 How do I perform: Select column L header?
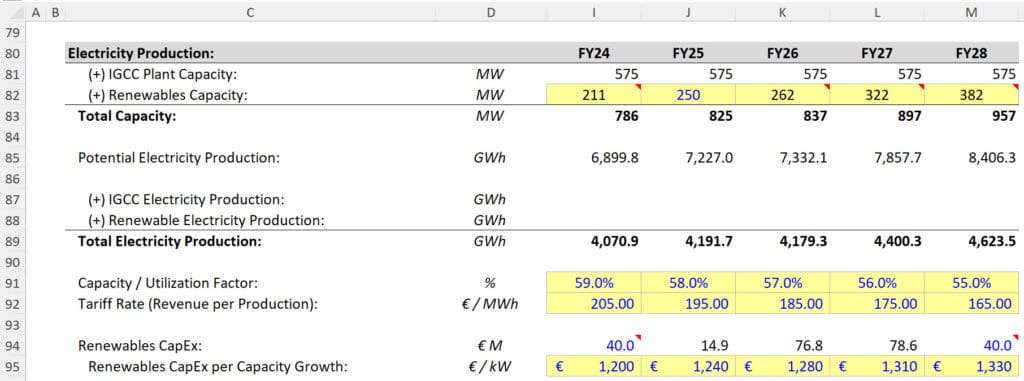click(877, 11)
